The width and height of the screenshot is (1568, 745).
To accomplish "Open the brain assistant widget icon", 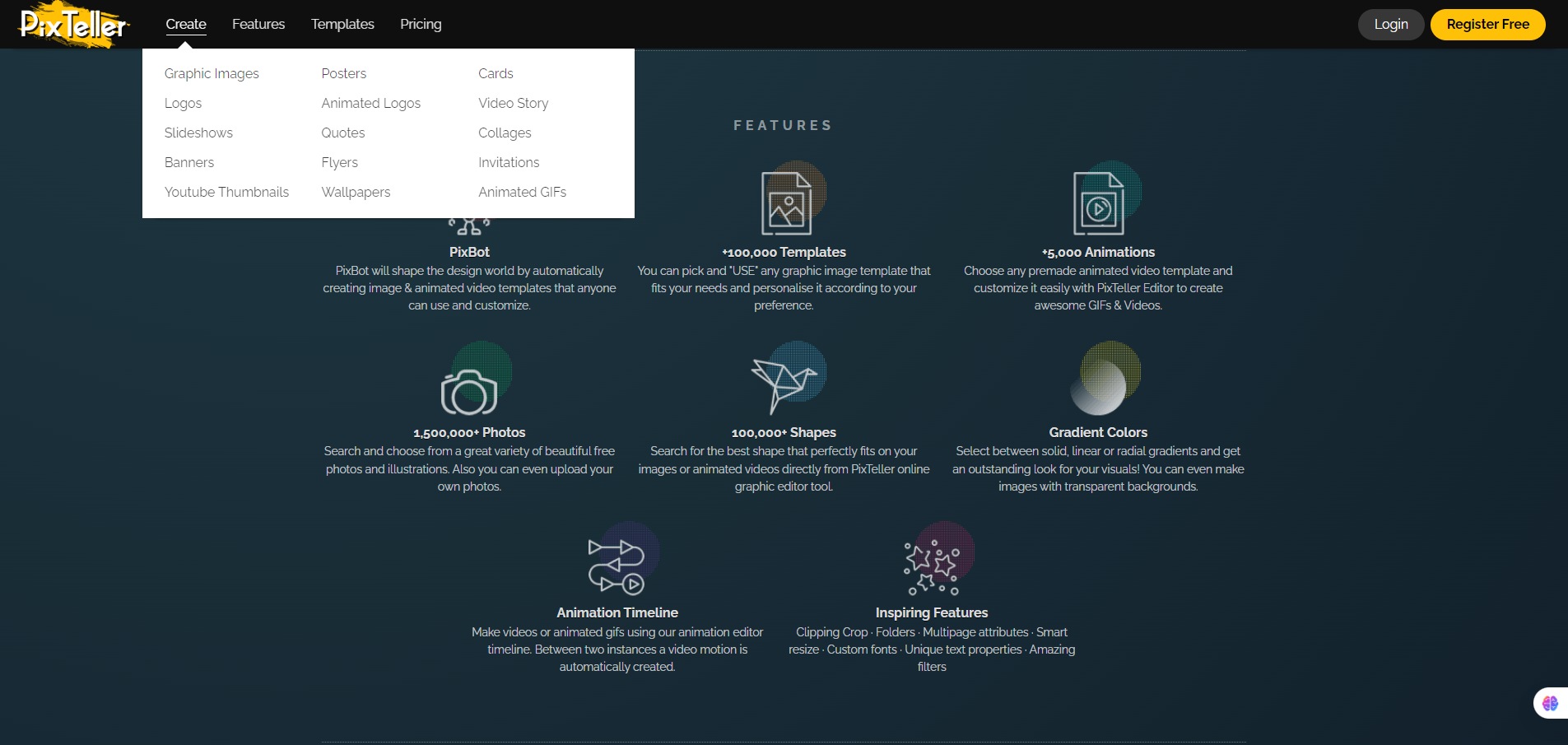I will (x=1551, y=703).
